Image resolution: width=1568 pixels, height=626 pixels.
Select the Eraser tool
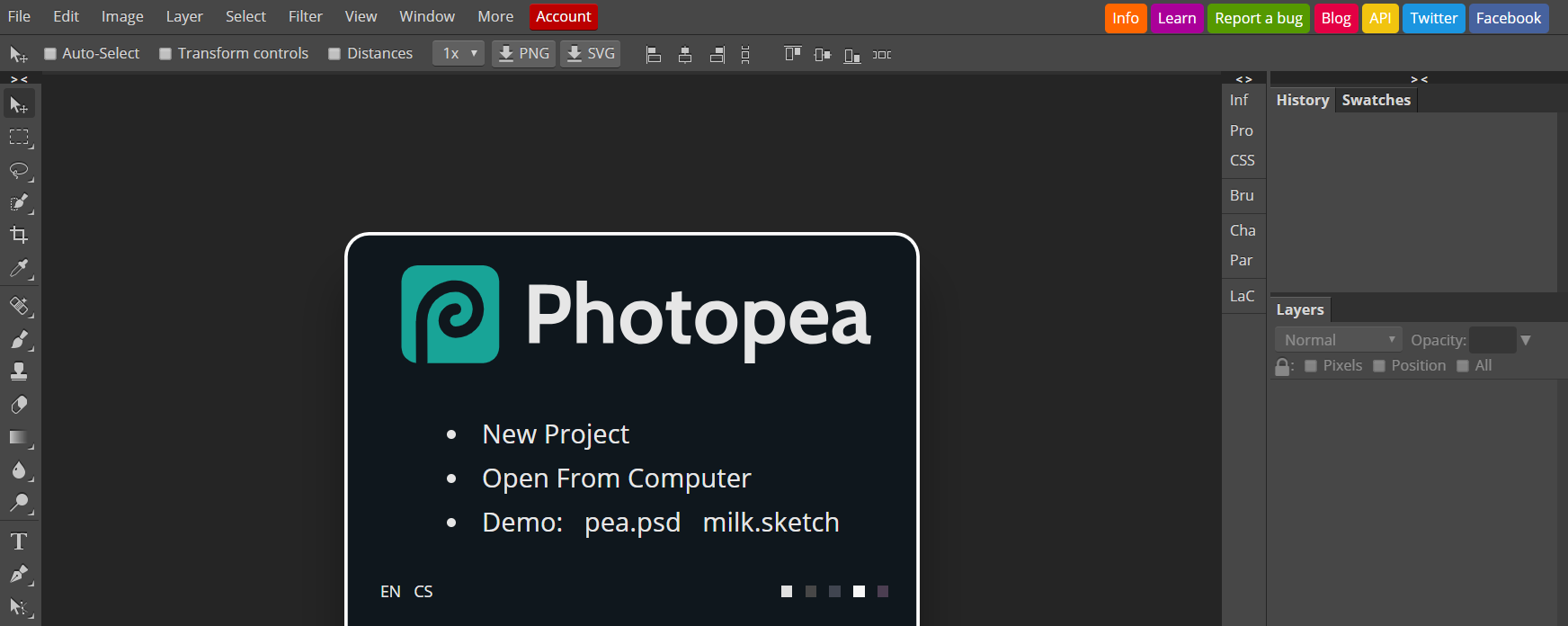pos(19,405)
